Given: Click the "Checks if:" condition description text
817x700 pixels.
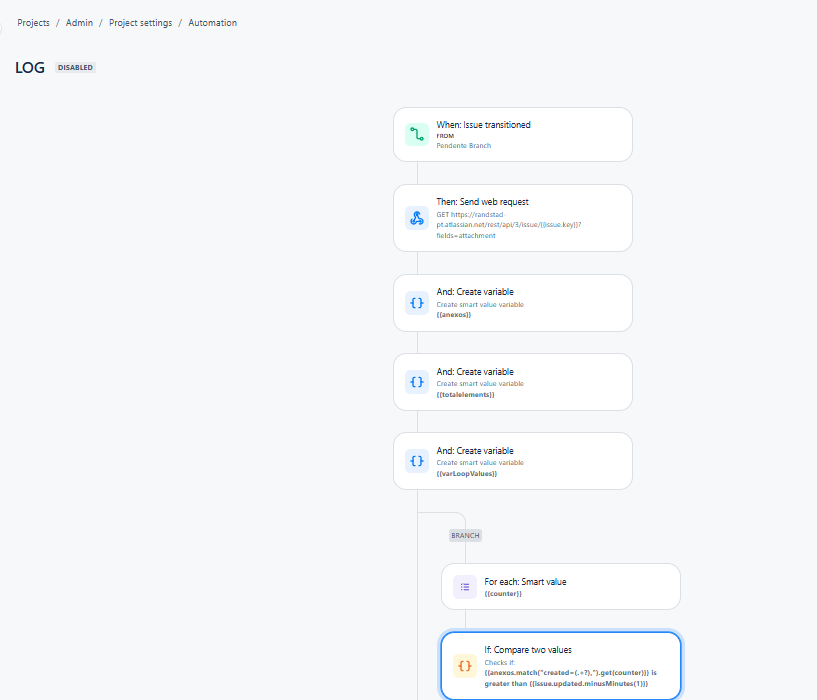Looking at the screenshot, I should click(x=500, y=662).
